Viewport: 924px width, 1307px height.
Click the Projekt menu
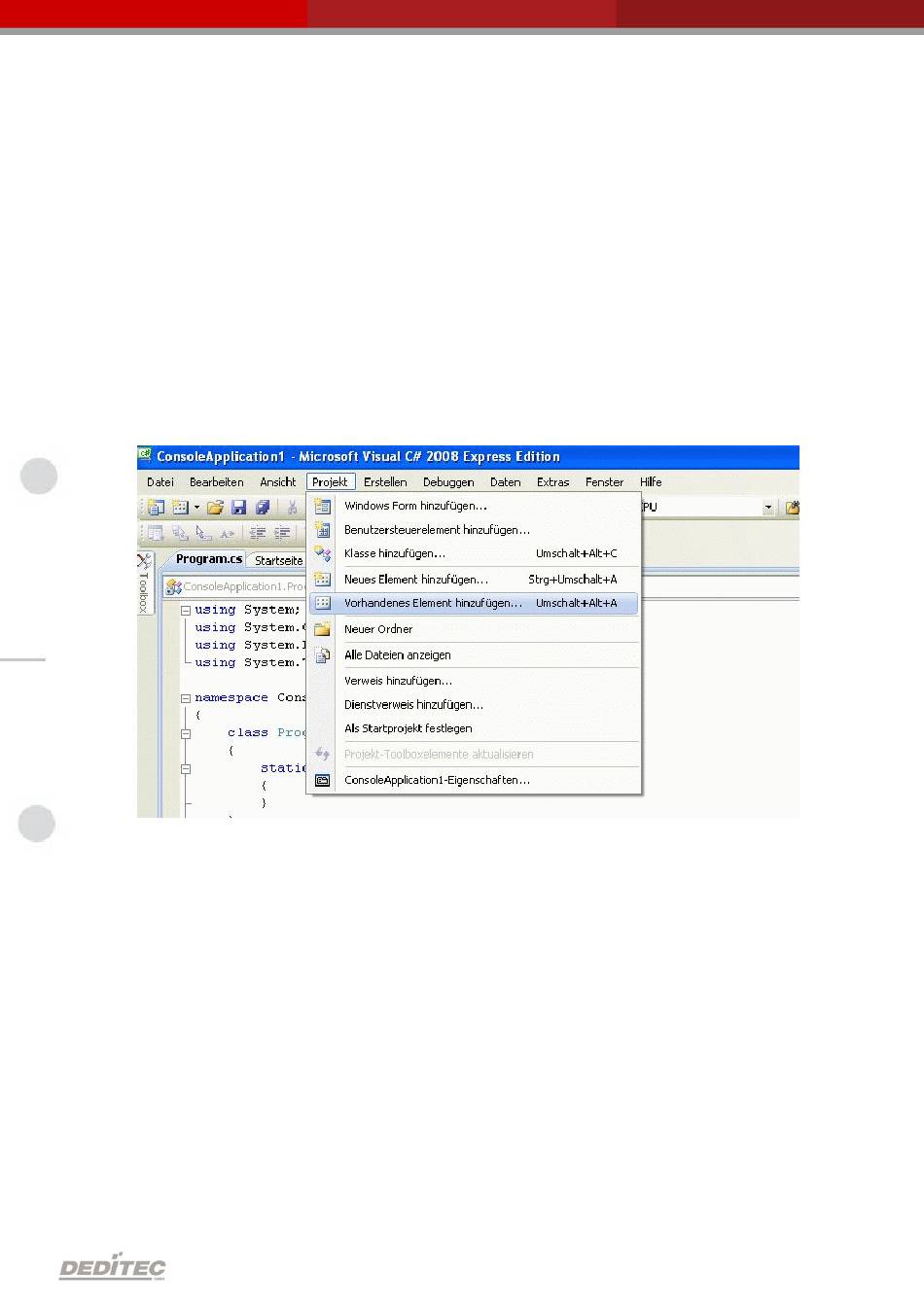pos(330,481)
